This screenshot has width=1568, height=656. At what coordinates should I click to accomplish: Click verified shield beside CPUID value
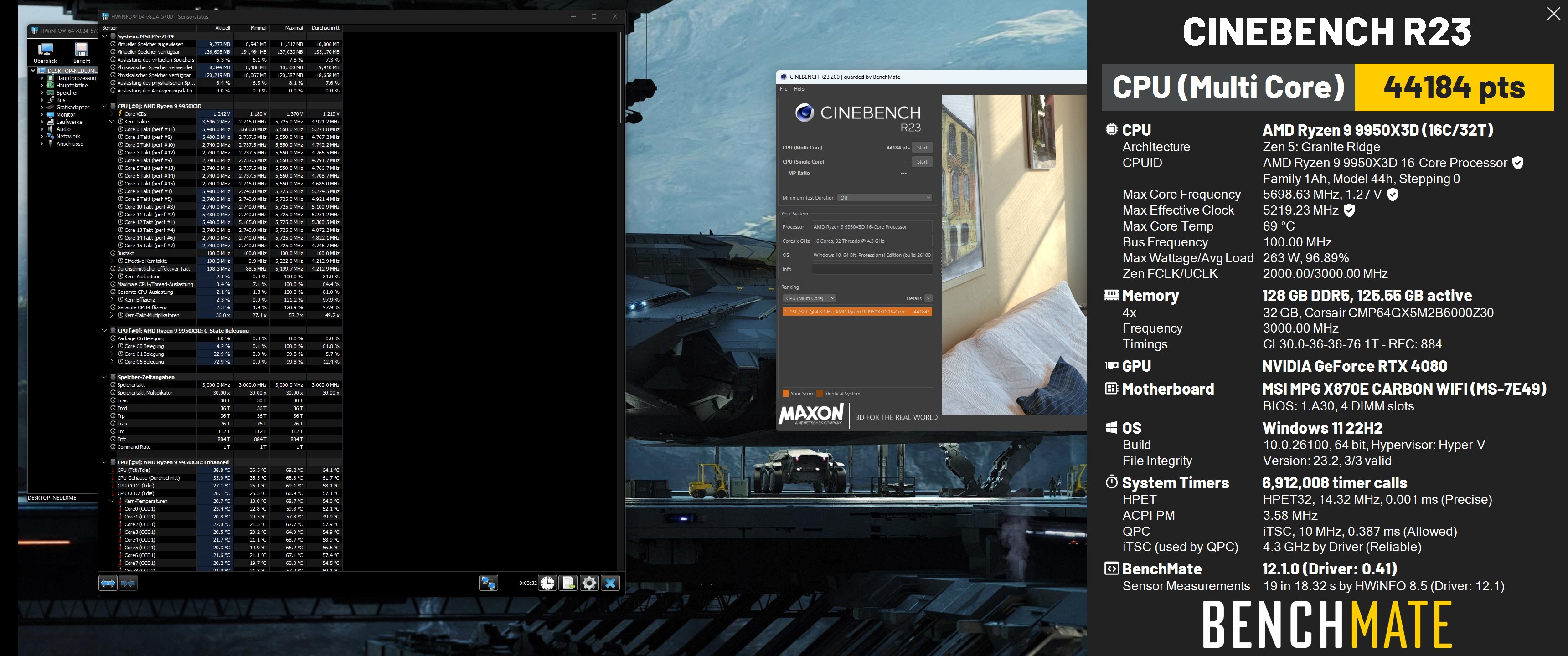1518,163
